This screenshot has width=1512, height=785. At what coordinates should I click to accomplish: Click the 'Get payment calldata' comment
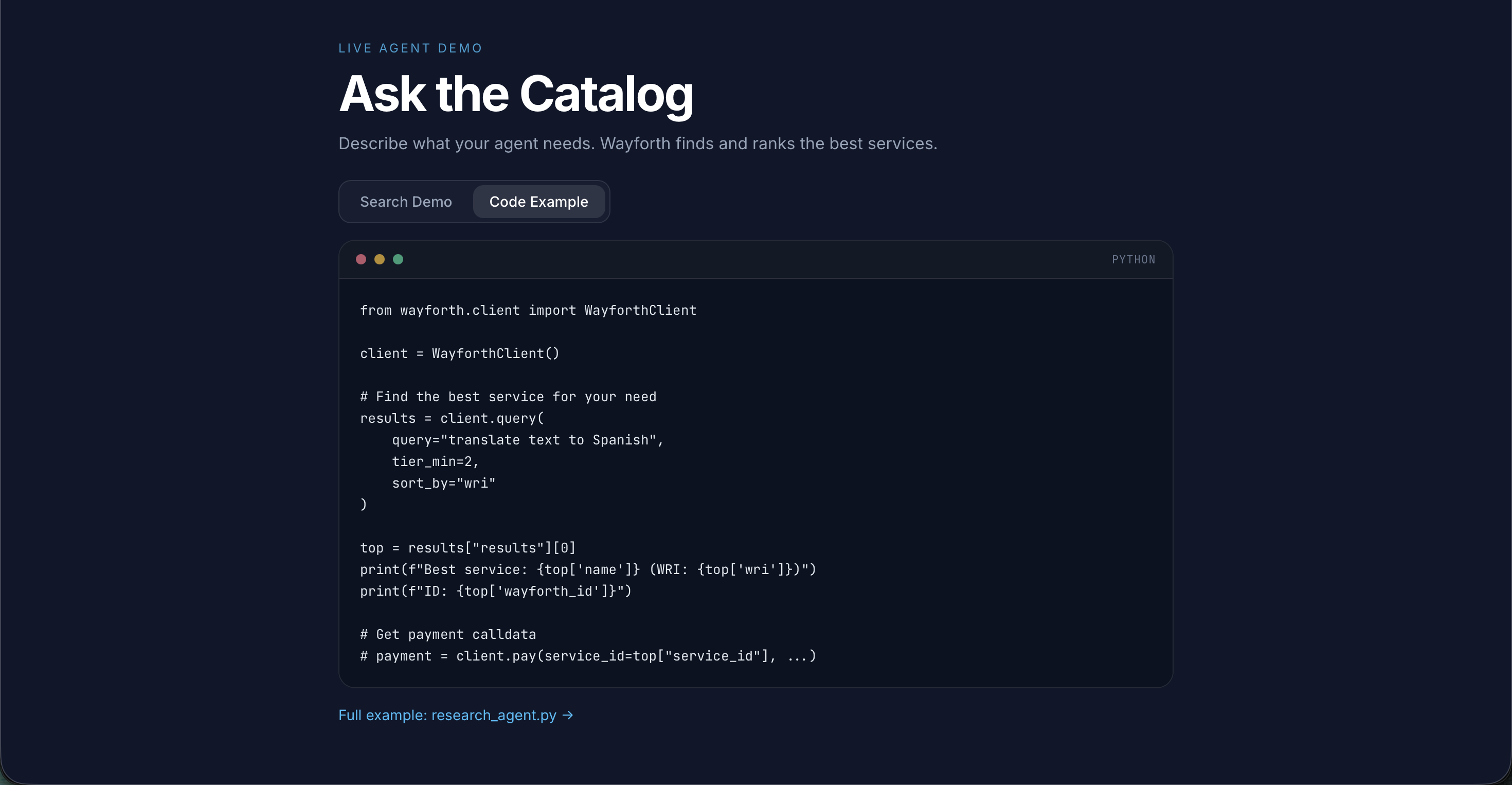click(x=448, y=635)
